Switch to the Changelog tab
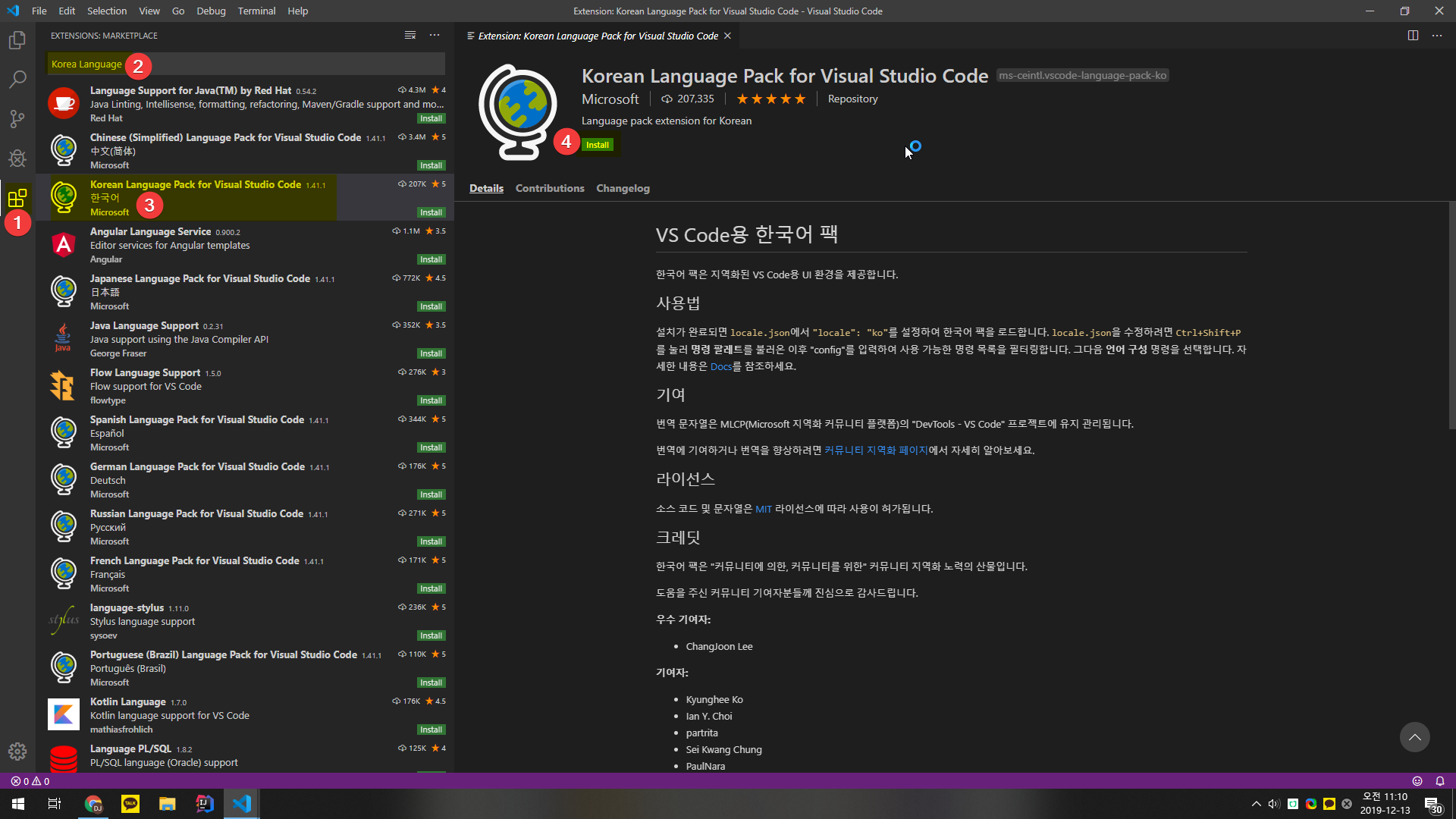 coord(623,188)
